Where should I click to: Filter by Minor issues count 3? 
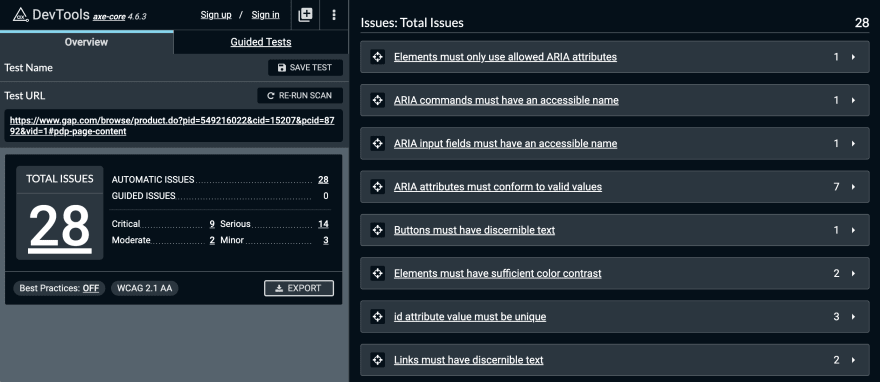coord(326,240)
